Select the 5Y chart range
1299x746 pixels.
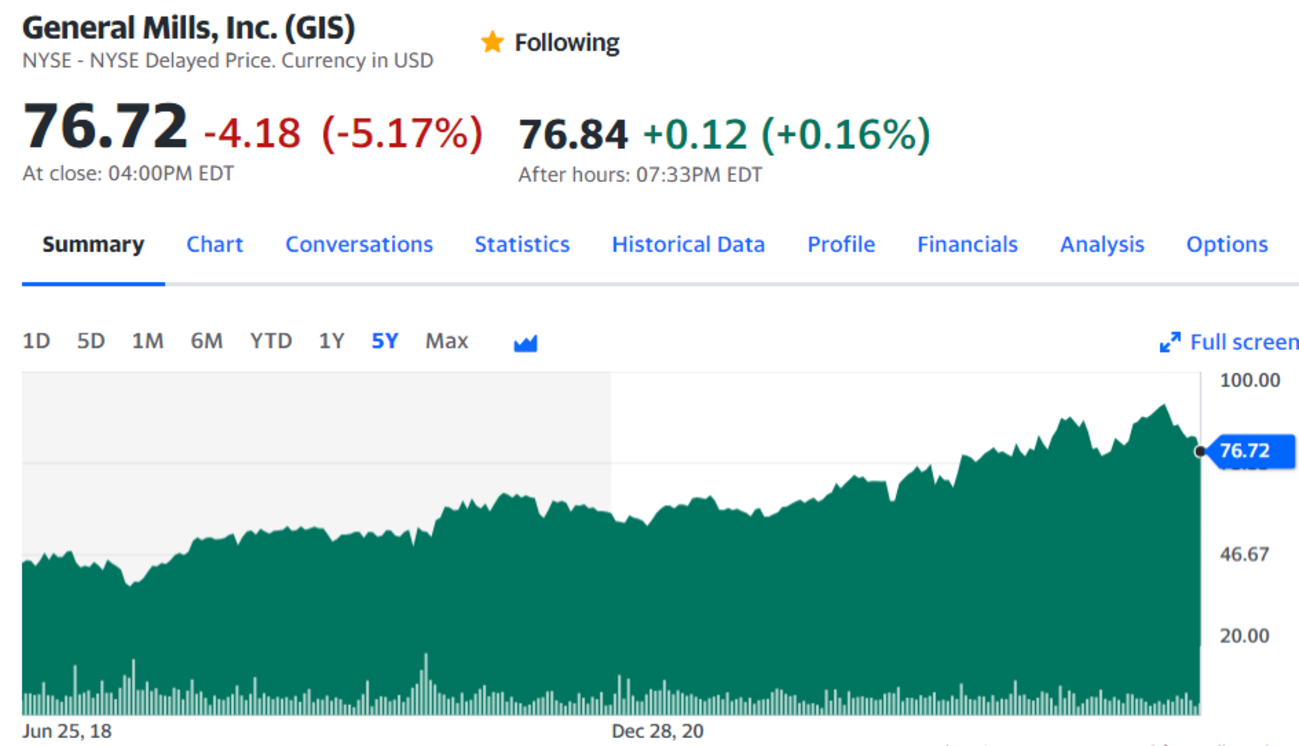coord(385,341)
